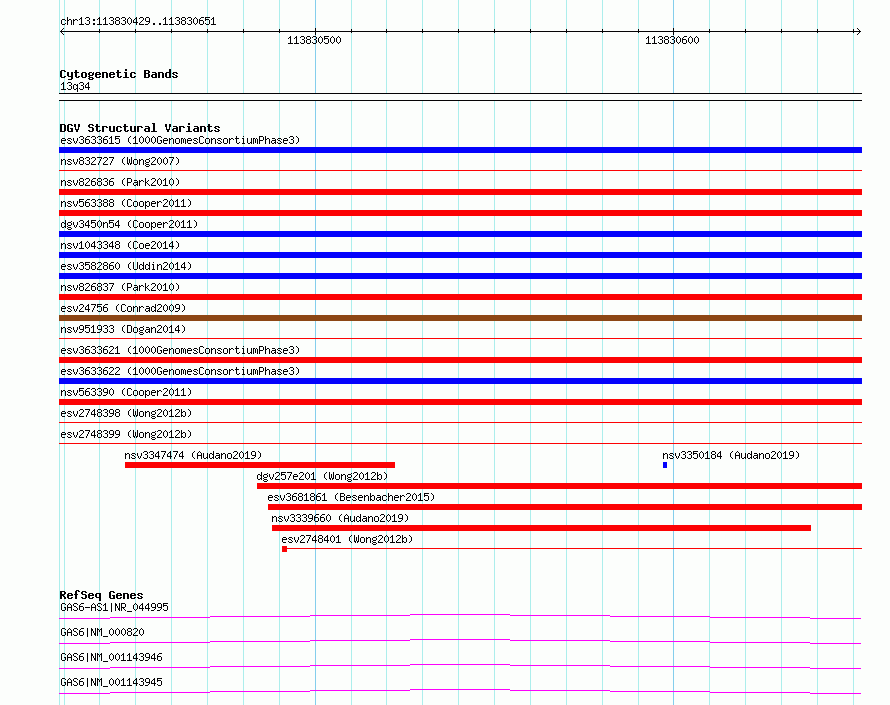Open variant nsv563388 (Cooper2011)

coord(126,203)
